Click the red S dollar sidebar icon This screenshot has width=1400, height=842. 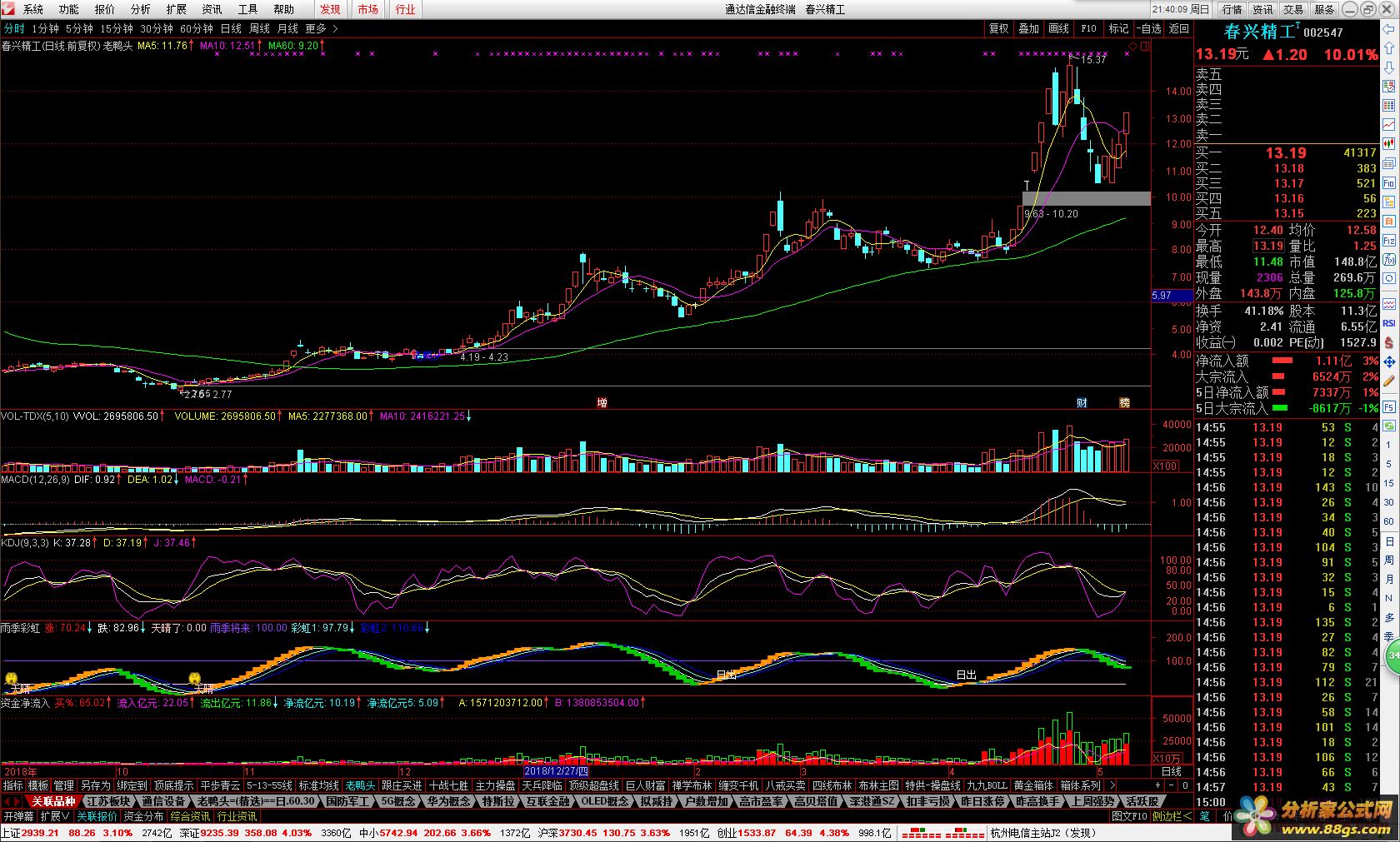pos(1389,342)
